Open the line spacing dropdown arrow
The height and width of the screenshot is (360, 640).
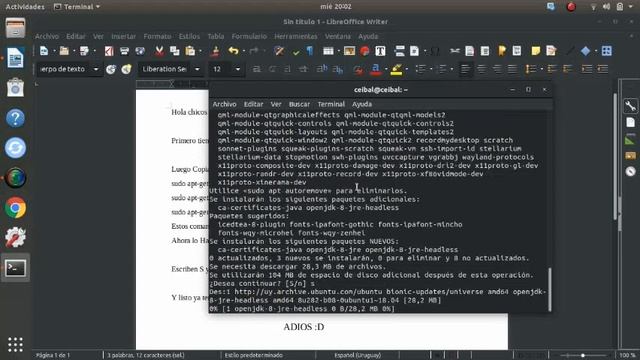(x=542, y=69)
